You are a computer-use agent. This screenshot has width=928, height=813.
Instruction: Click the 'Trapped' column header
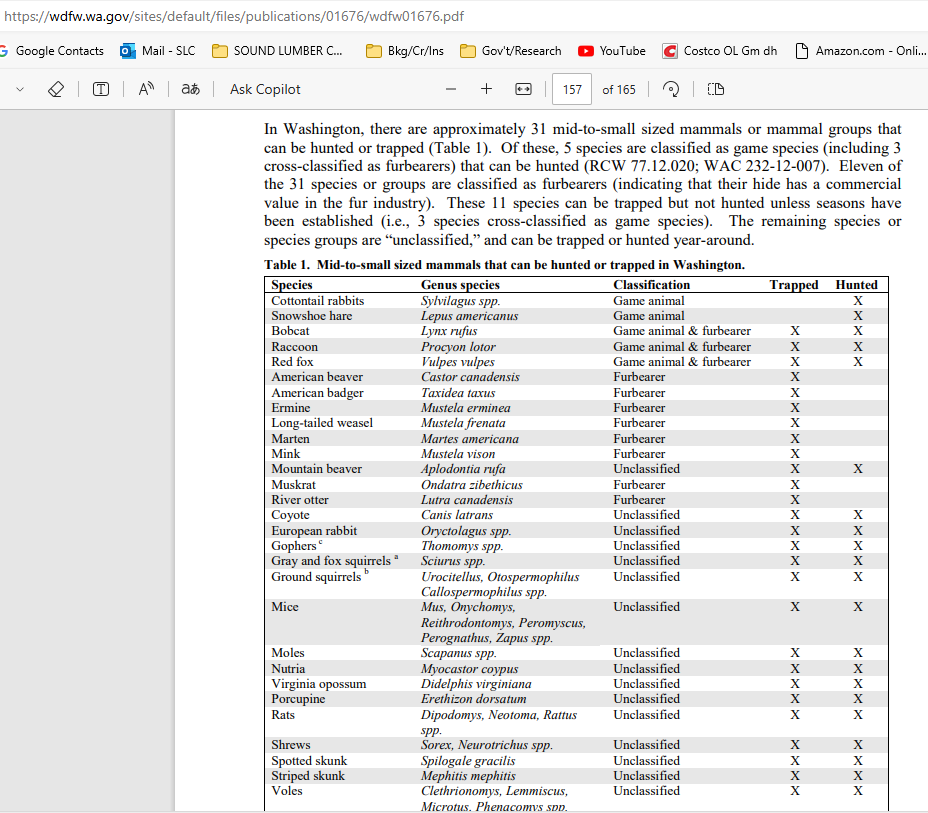point(794,285)
